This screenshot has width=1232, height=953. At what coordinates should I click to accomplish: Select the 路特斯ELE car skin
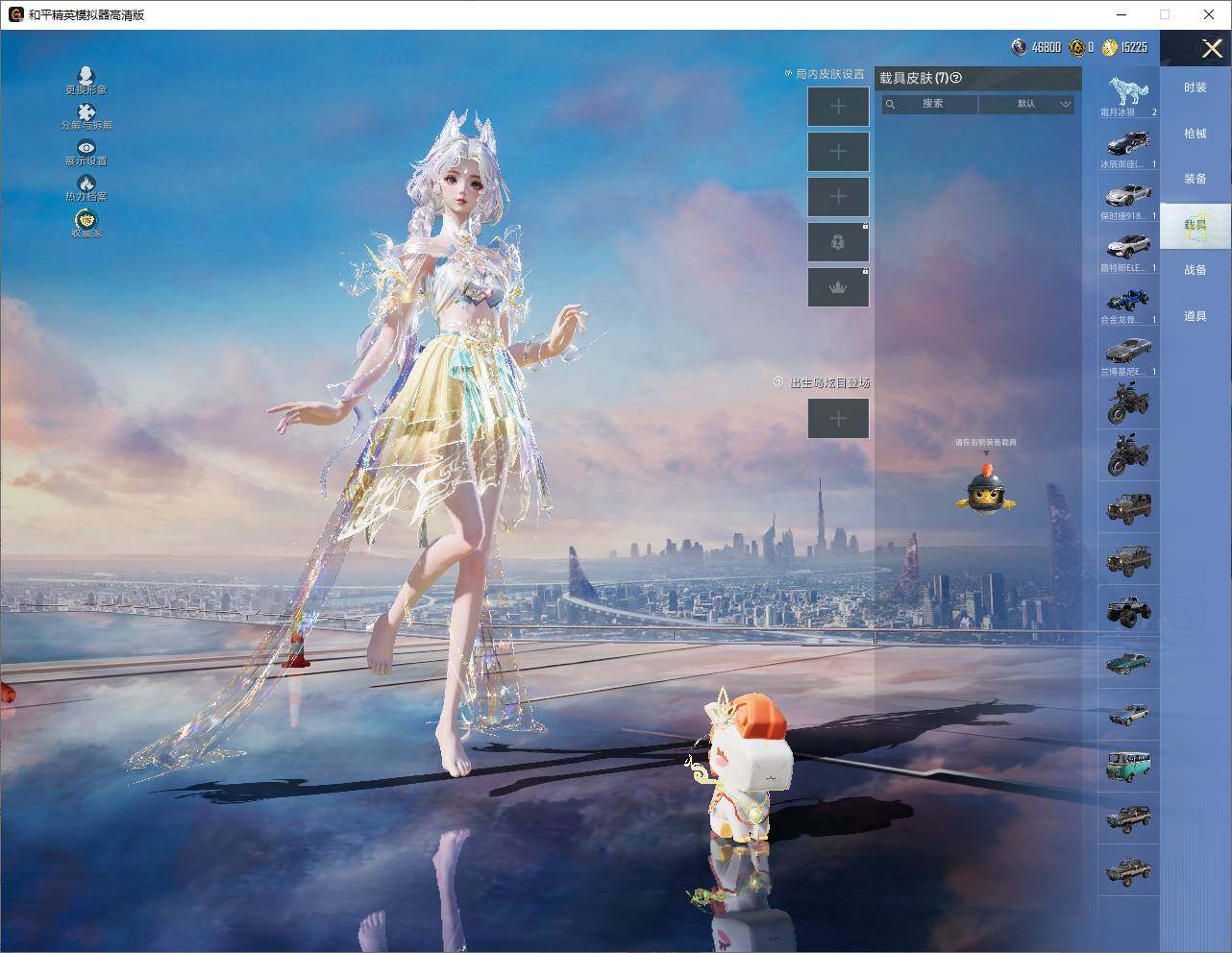point(1128,249)
